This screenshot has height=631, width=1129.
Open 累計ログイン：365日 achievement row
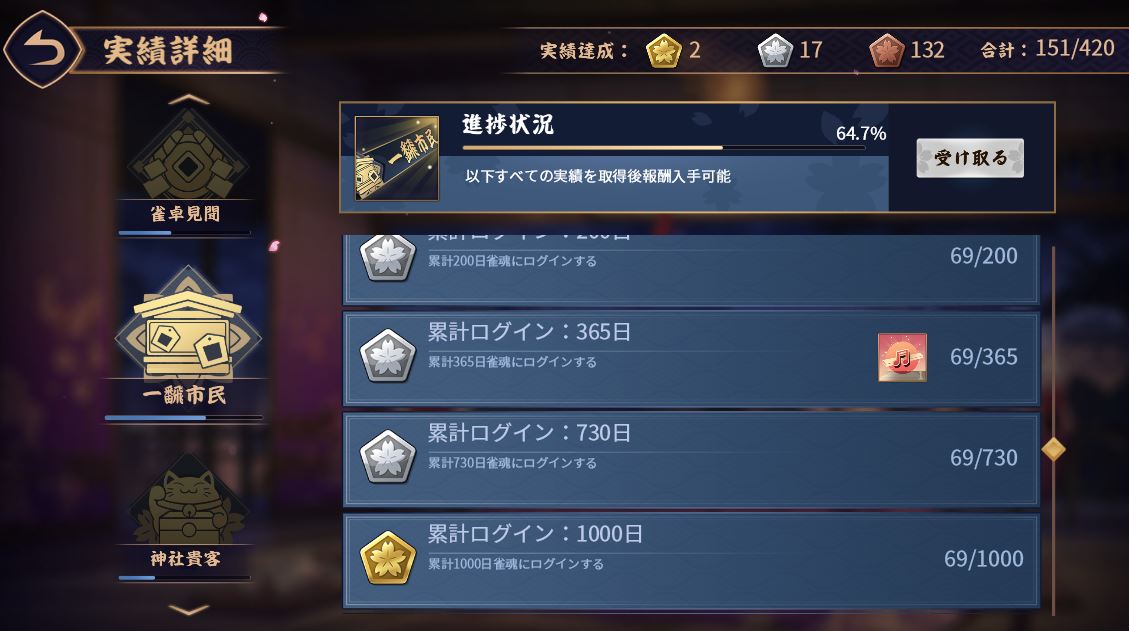tap(691, 357)
